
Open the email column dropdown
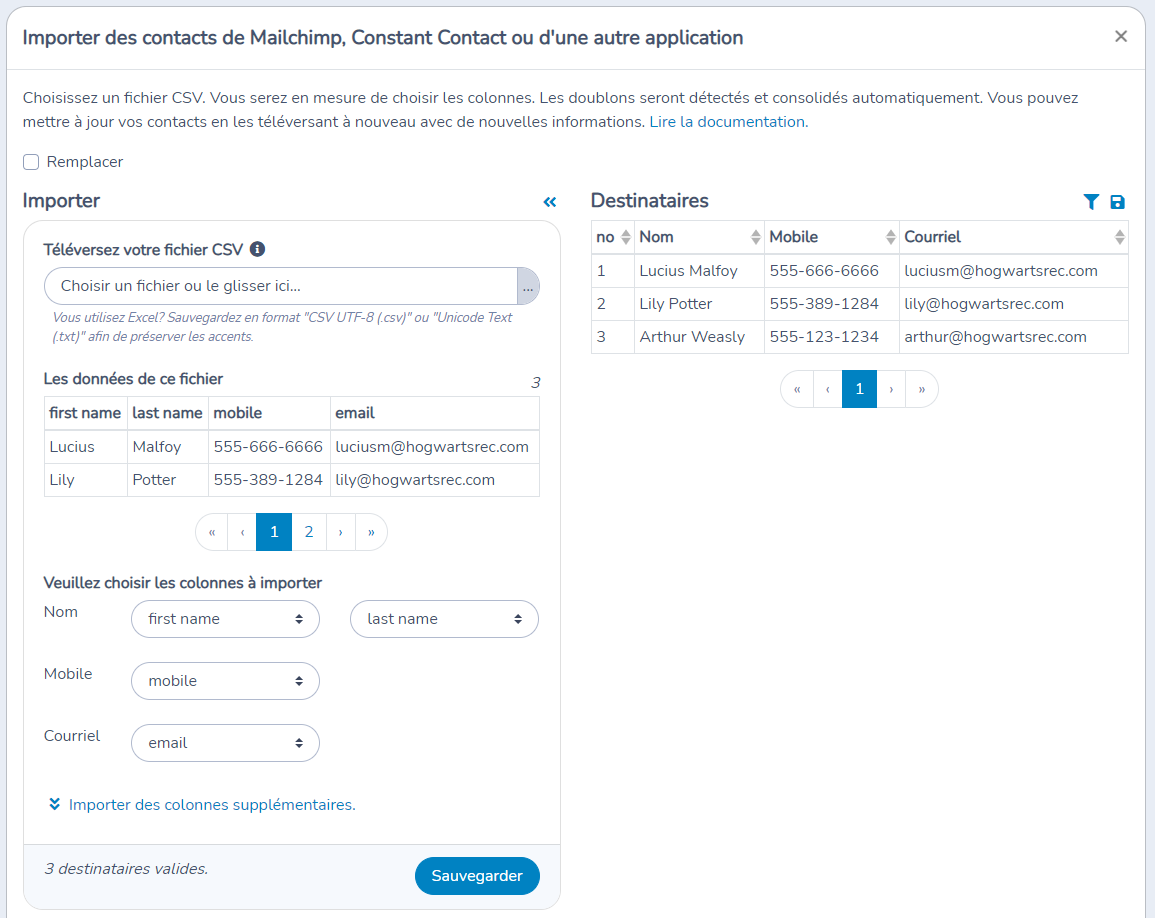(x=225, y=743)
